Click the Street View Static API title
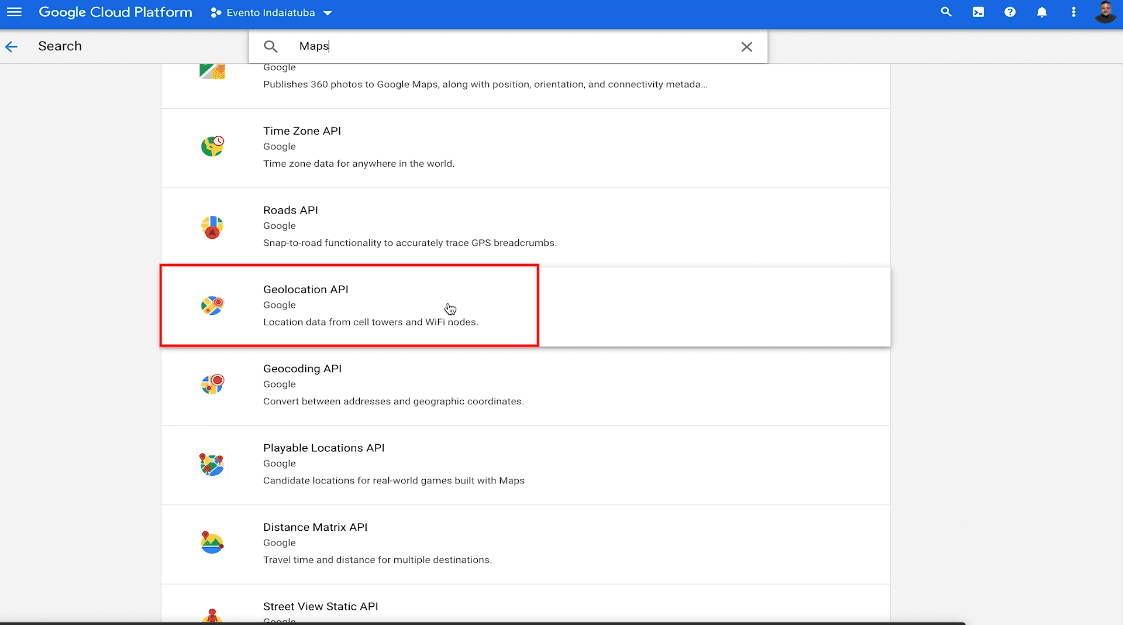The width and height of the screenshot is (1123, 625). [x=320, y=606]
